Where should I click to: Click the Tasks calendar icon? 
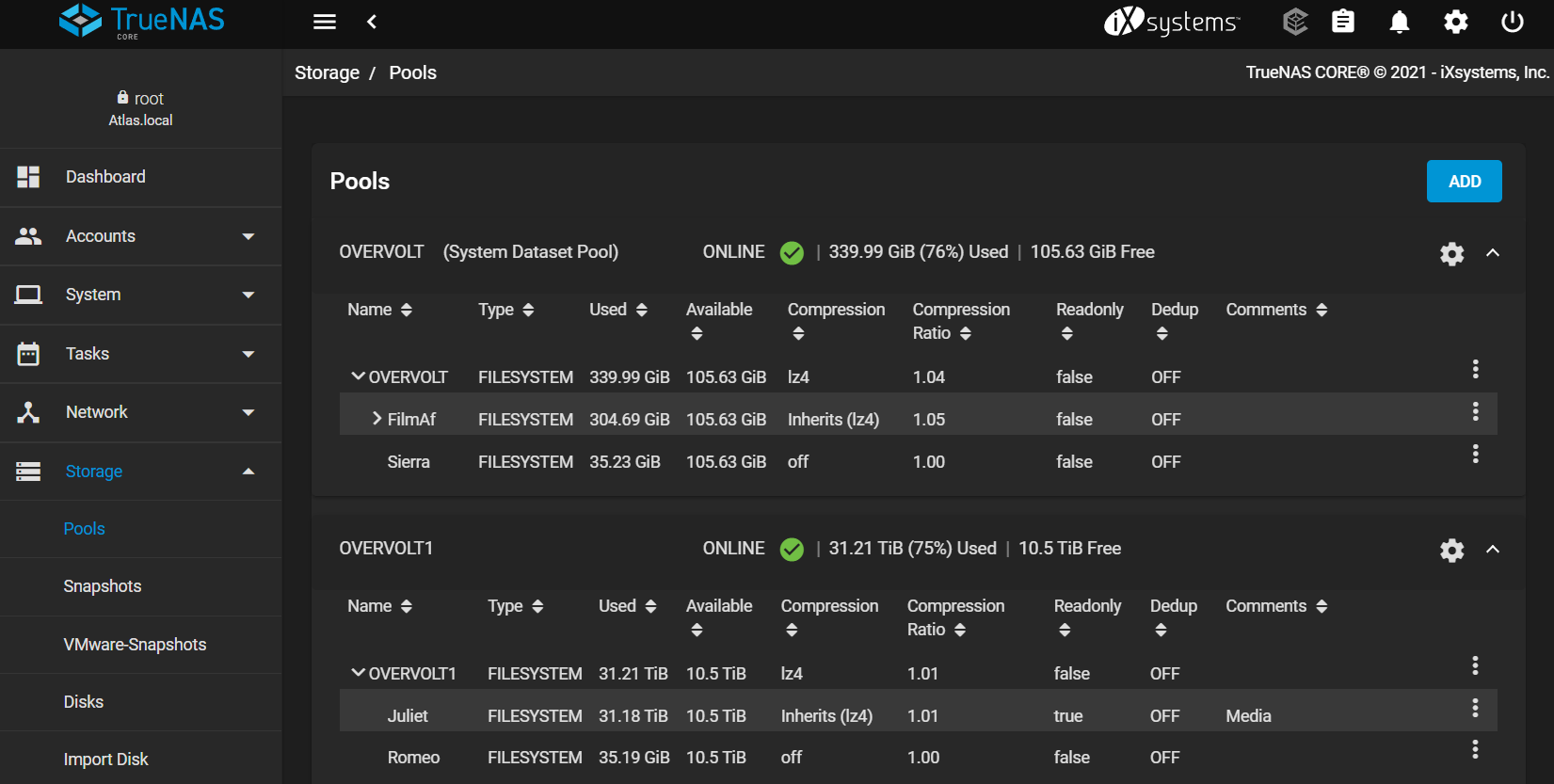click(28, 354)
